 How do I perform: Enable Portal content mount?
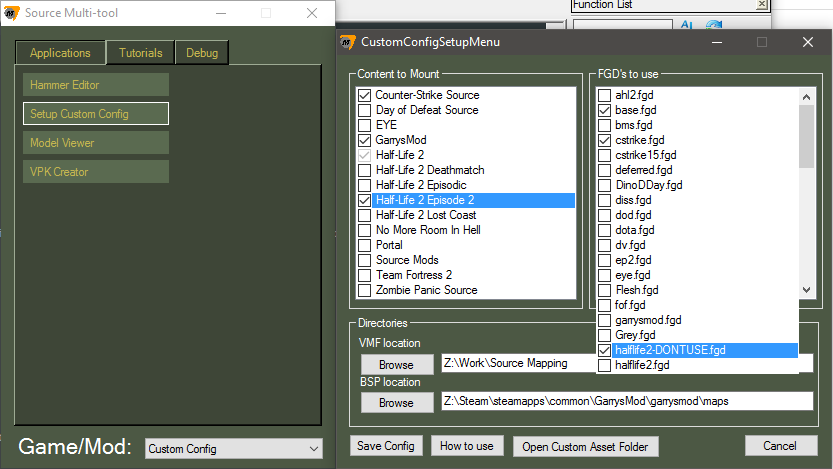point(364,245)
